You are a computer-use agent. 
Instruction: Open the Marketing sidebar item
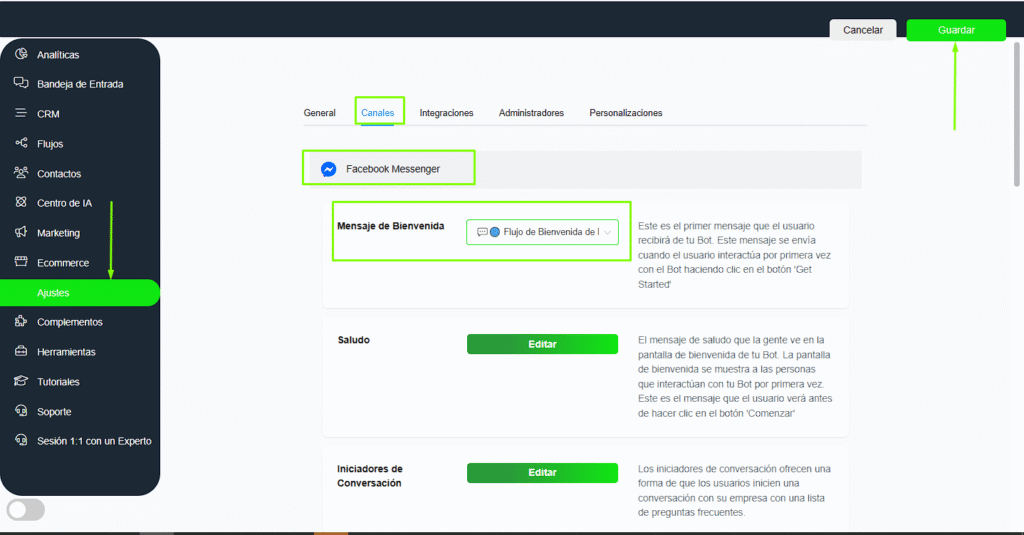58,233
